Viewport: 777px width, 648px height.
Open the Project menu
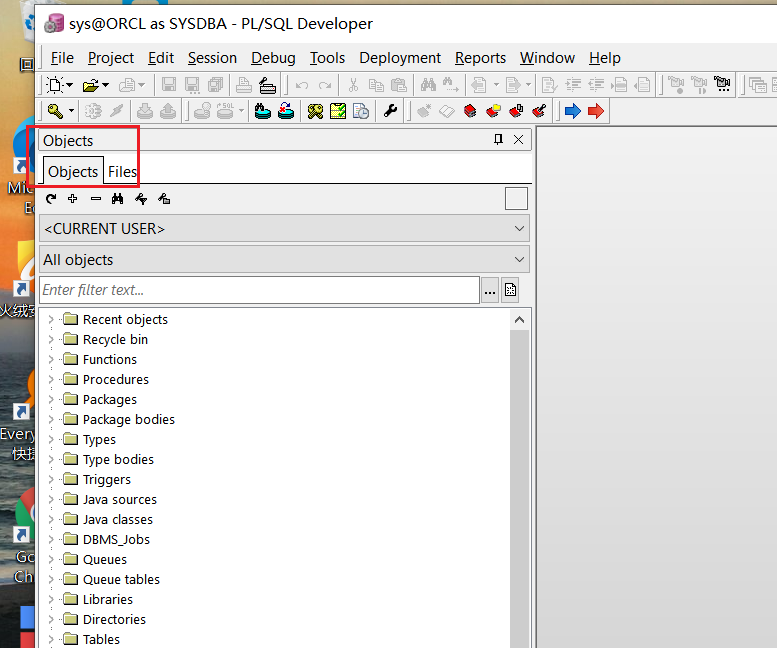point(111,58)
